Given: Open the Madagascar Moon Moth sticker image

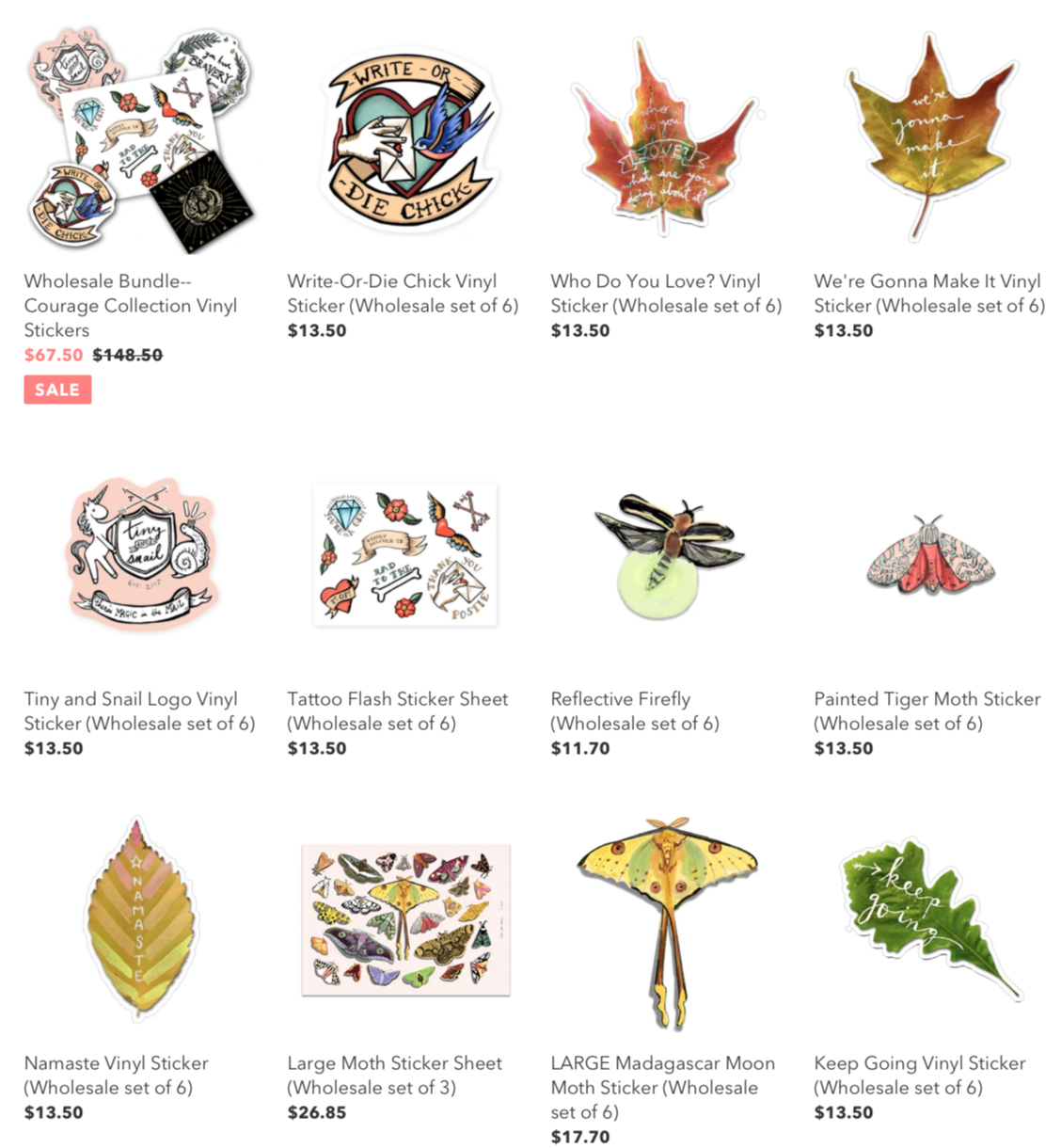Looking at the screenshot, I should coord(668,922).
